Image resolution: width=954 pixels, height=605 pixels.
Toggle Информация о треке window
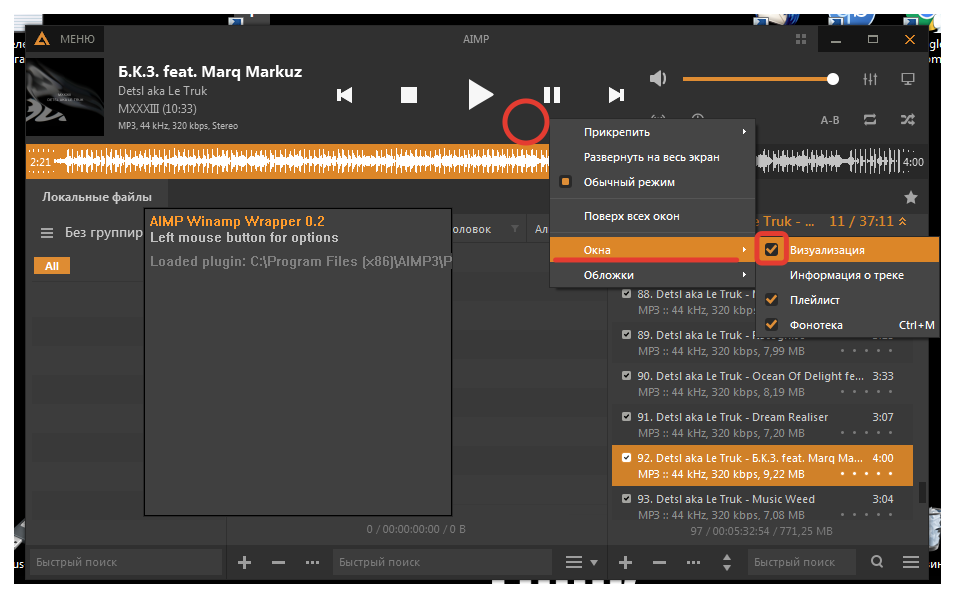(847, 275)
